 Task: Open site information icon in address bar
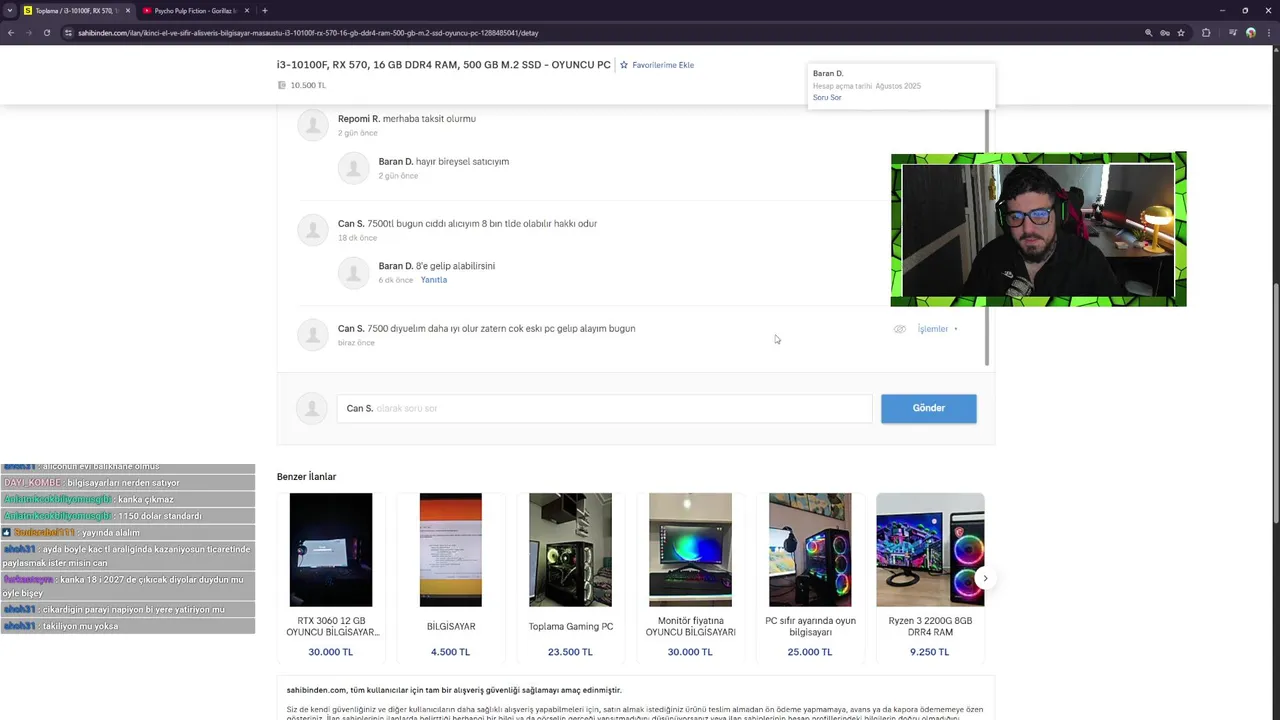[x=68, y=33]
